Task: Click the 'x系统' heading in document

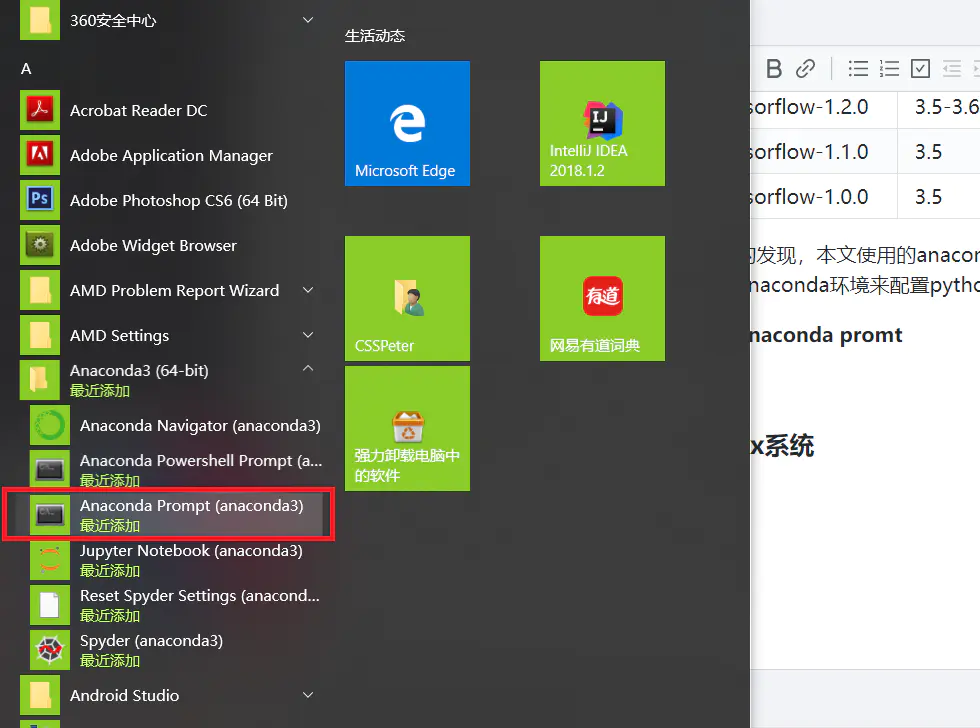Action: [x=782, y=446]
